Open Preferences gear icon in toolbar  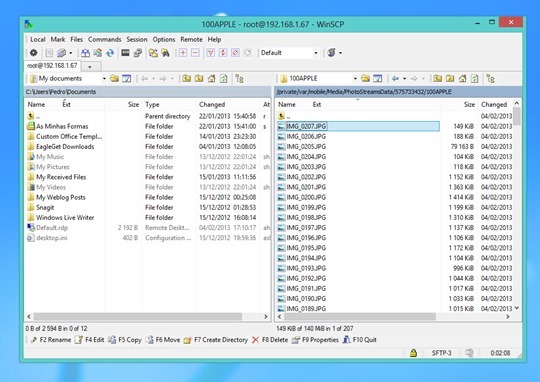pos(33,53)
